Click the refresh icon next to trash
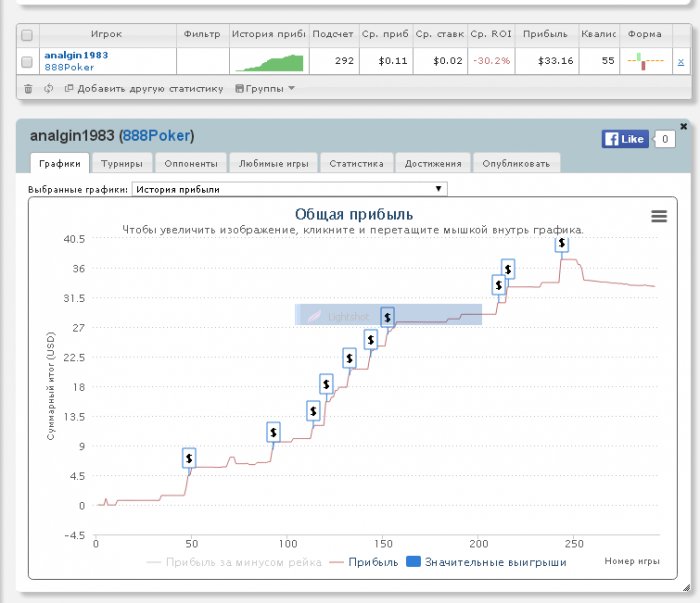700x603 pixels. (x=49, y=88)
